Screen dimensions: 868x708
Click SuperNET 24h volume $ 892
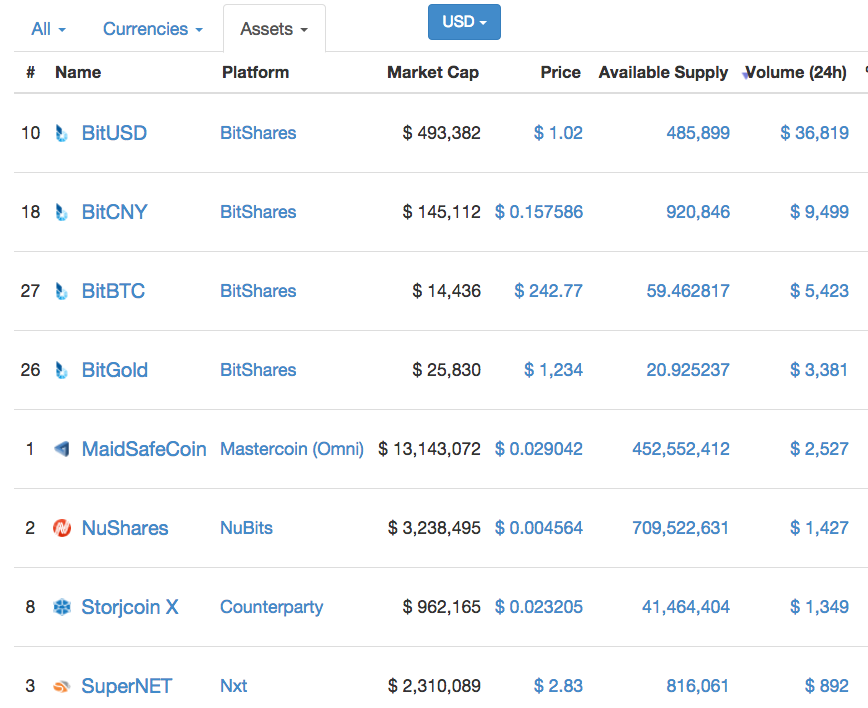click(x=826, y=686)
